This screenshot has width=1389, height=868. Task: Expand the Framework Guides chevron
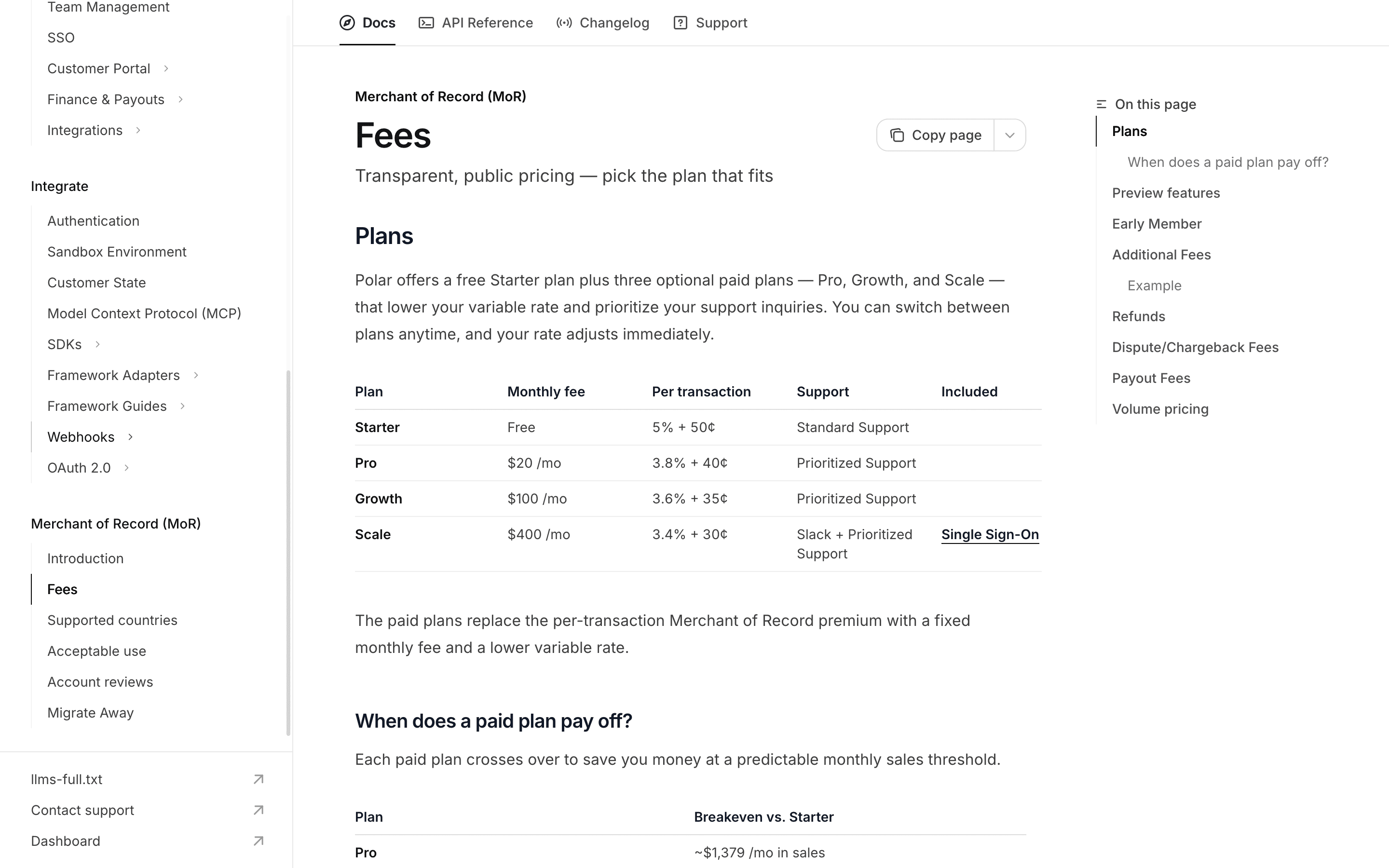[182, 407]
